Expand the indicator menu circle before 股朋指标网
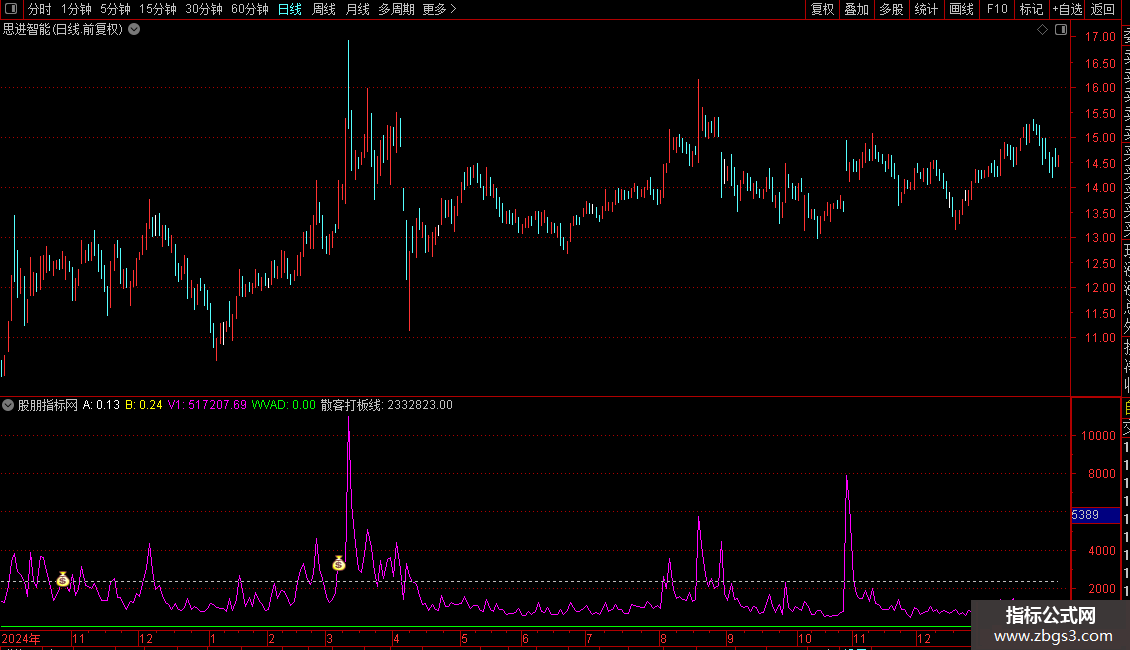This screenshot has width=1130, height=650. click(8, 405)
